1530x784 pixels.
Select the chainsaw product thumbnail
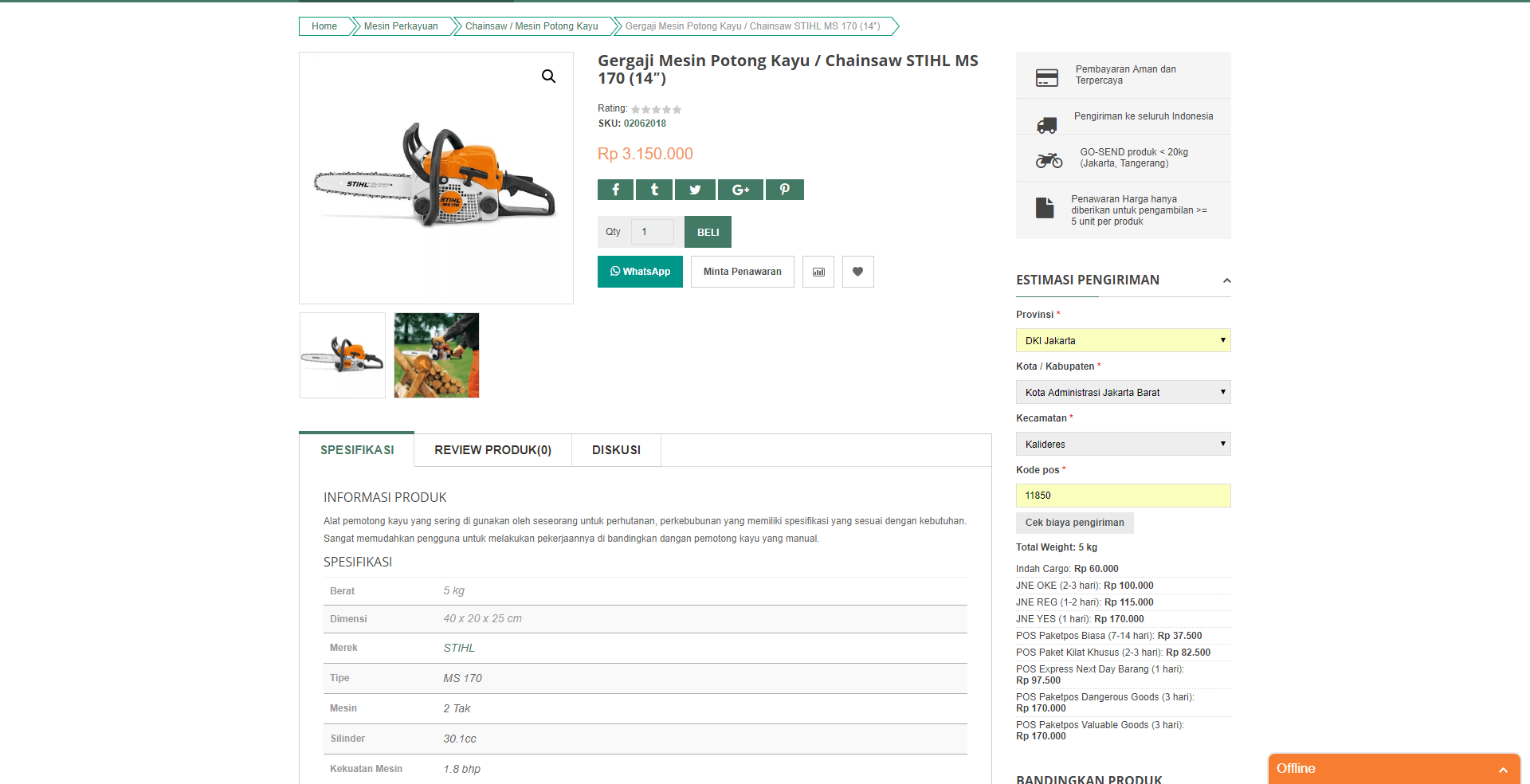click(343, 355)
